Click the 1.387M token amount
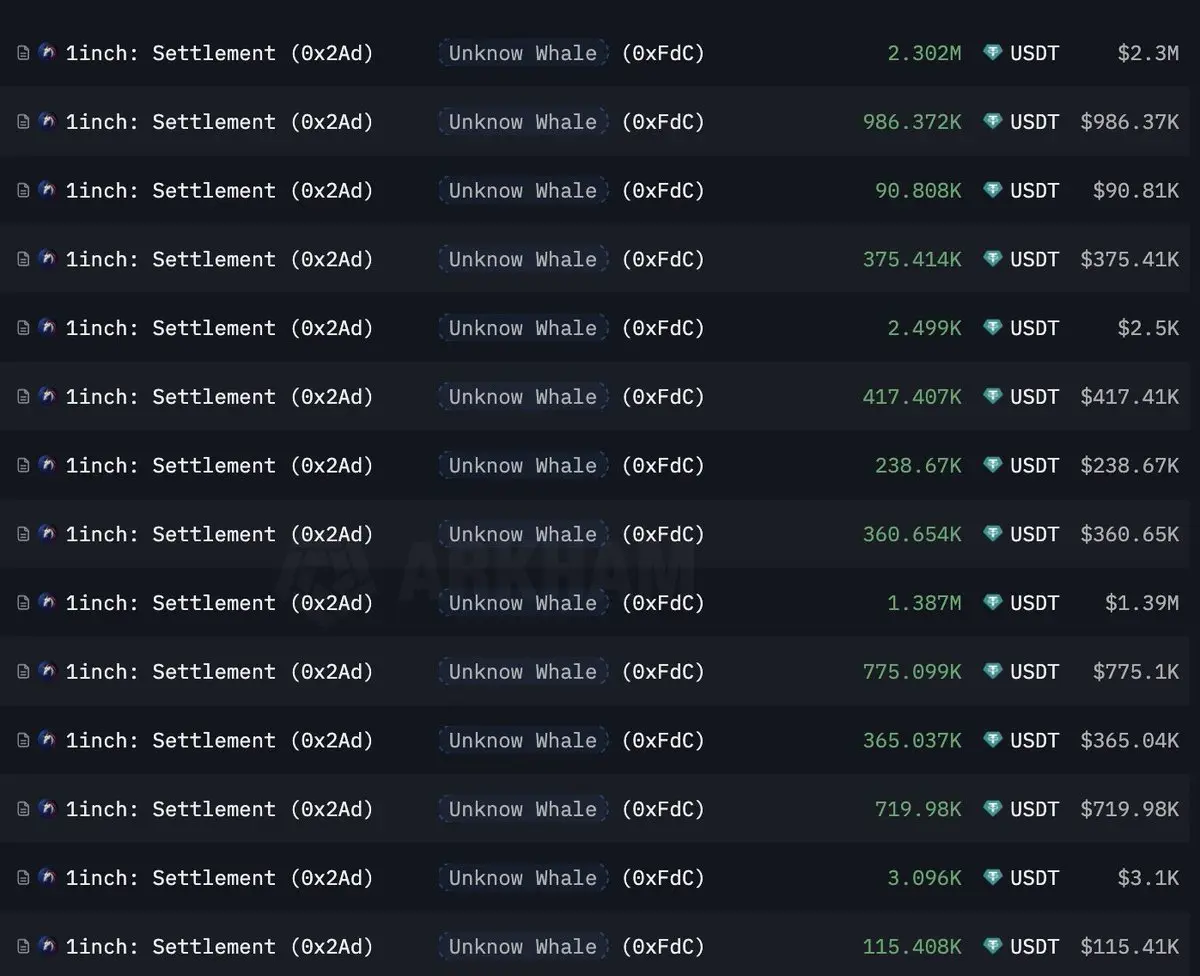 pyautogui.click(x=924, y=603)
